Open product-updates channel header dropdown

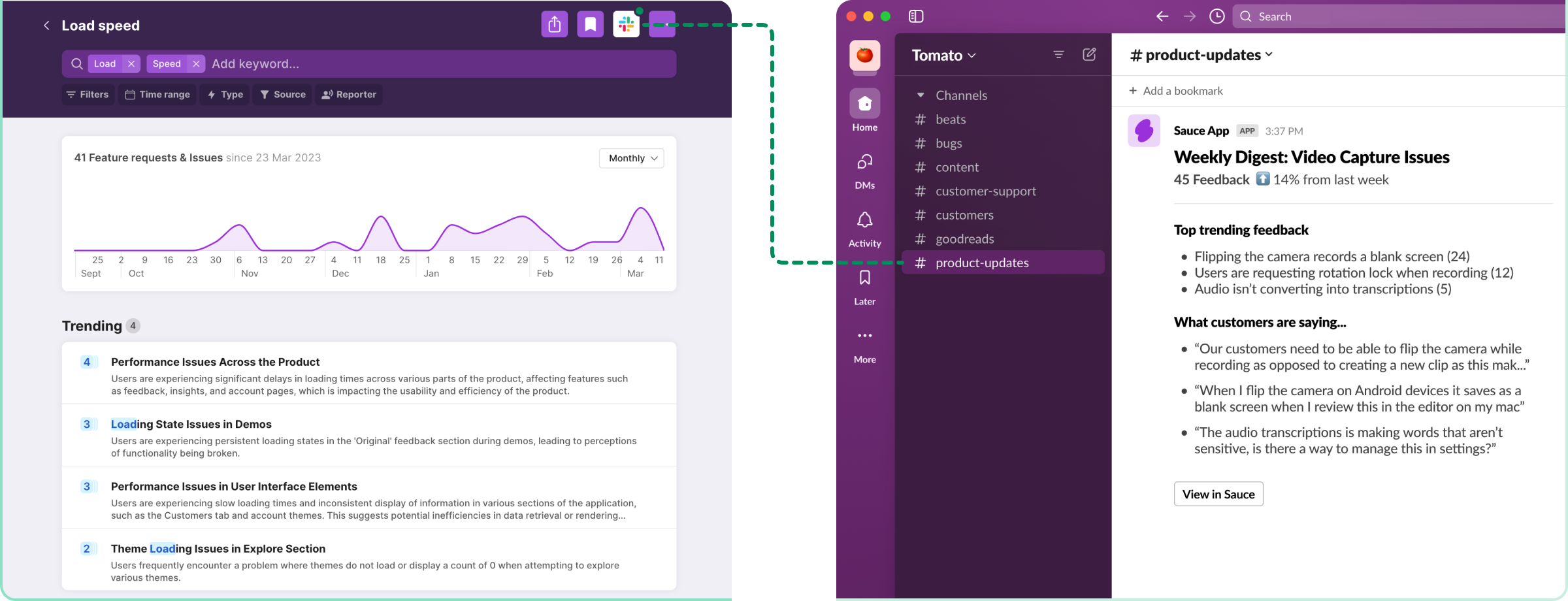pos(1202,55)
